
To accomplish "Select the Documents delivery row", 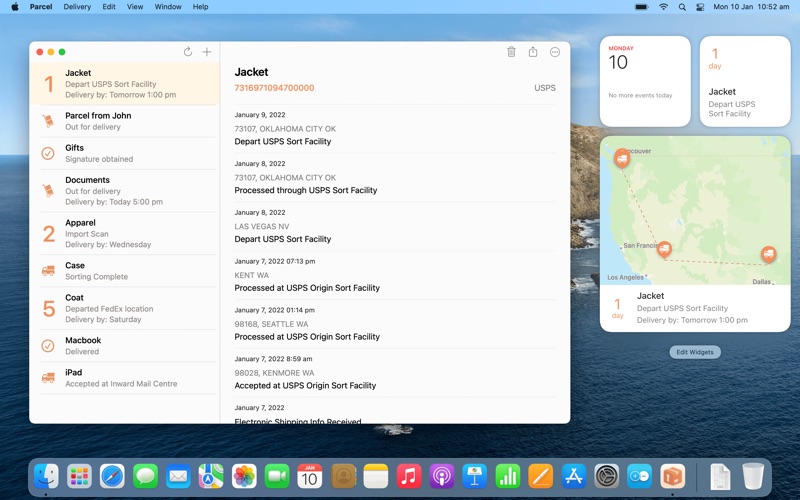I will click(124, 191).
